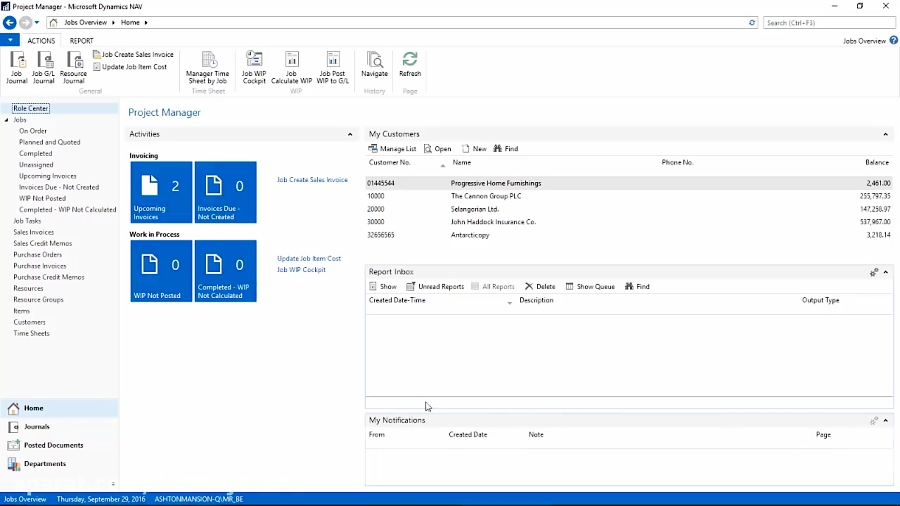Viewport: 900px width, 506px height.
Task: Select the Journals navigation button
Action: tap(60, 427)
